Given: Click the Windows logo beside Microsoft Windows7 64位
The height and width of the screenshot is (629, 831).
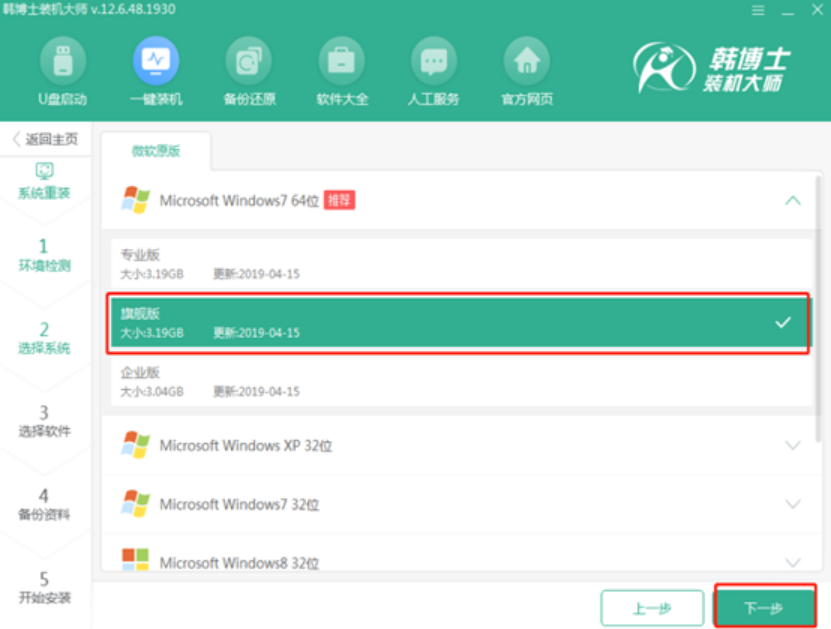Looking at the screenshot, I should tap(132, 200).
